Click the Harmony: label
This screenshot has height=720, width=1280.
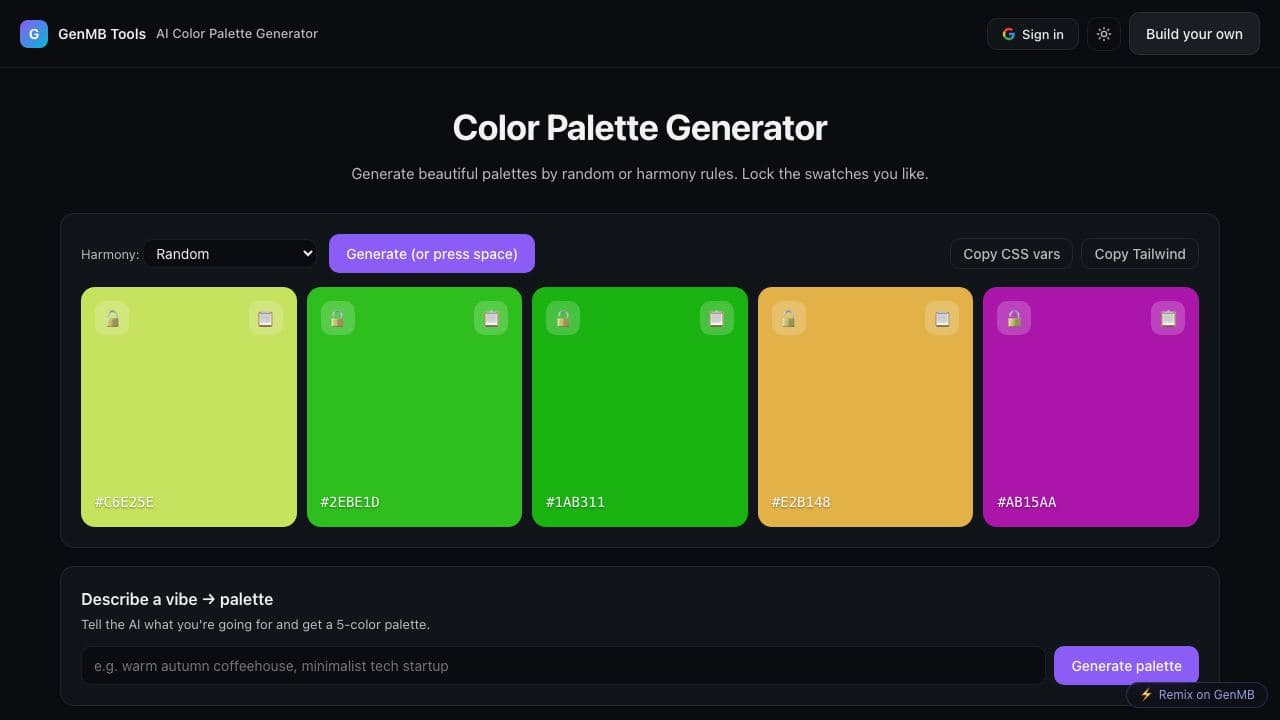(110, 255)
